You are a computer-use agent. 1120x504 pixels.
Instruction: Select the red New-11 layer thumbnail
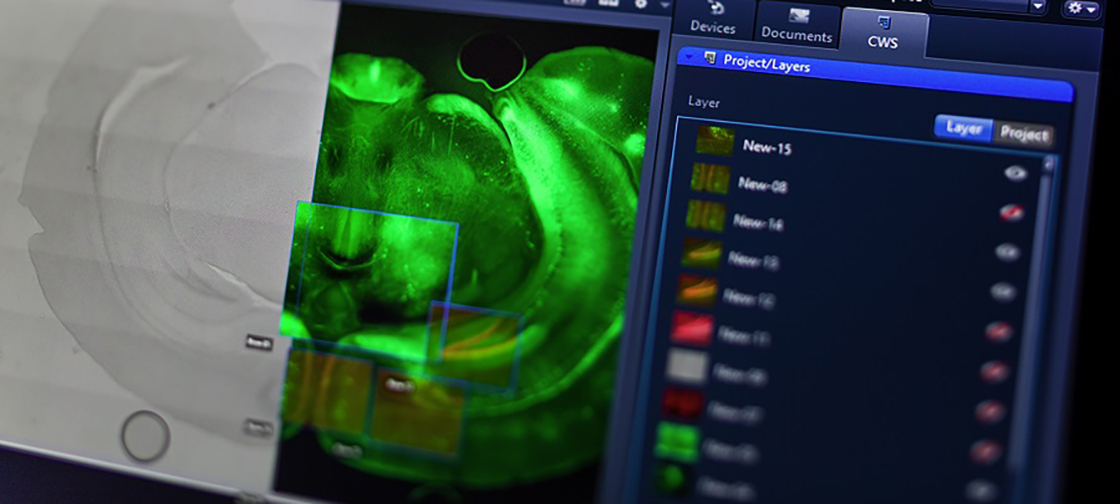[692, 329]
